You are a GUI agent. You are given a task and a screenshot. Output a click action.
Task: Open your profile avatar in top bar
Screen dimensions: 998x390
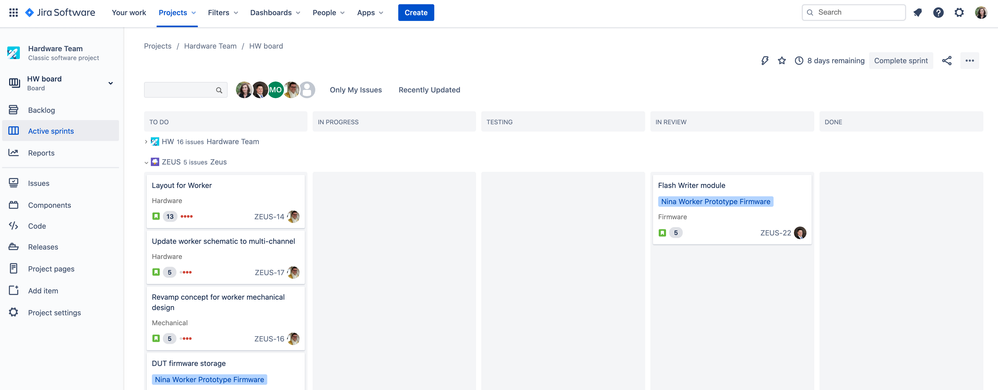coord(981,12)
